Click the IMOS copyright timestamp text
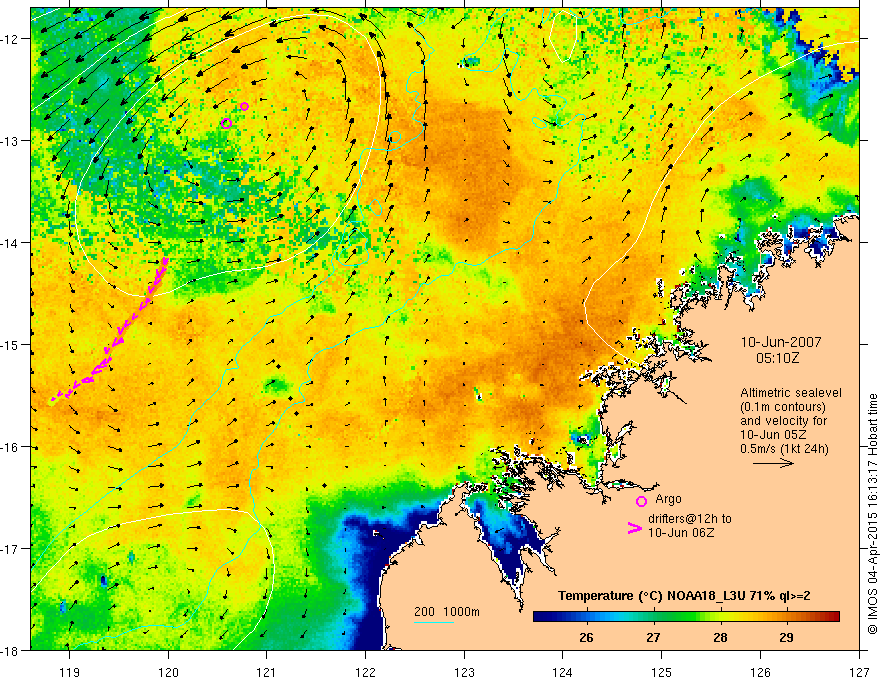The image size is (880, 680). click(x=872, y=516)
